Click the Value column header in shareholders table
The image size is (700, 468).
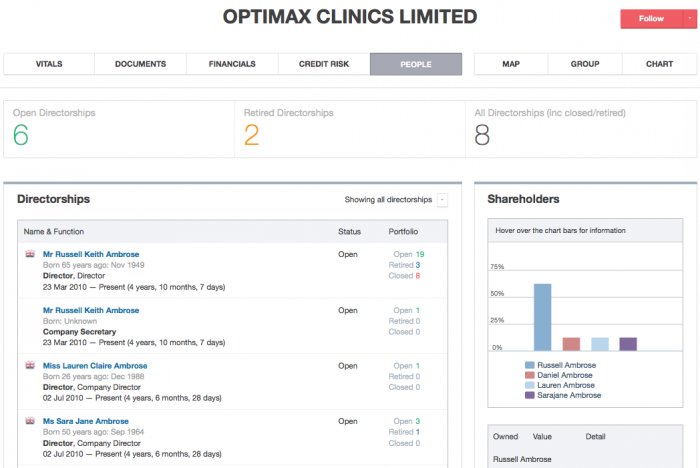click(x=542, y=436)
